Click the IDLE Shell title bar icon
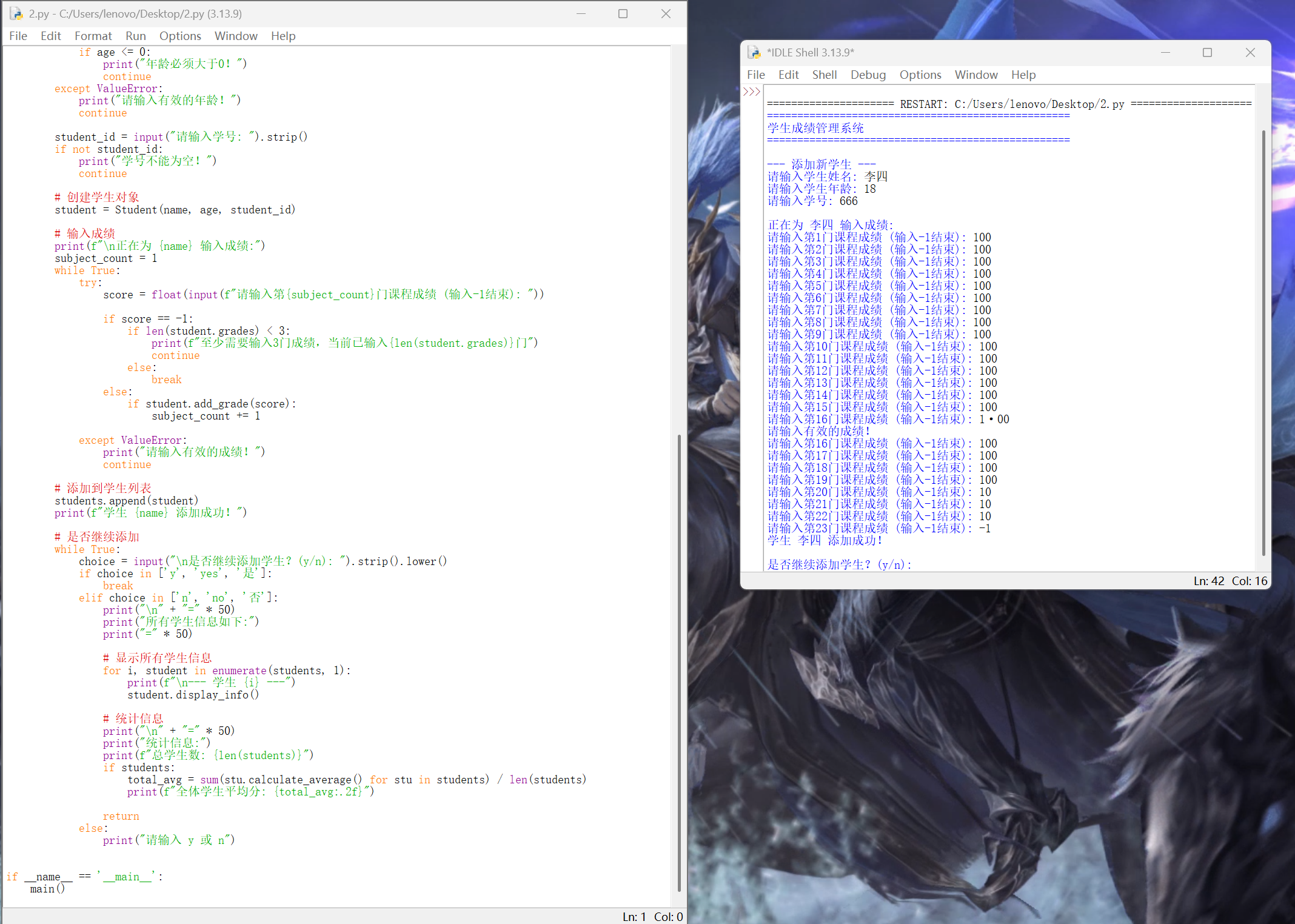The image size is (1295, 924). 754,53
